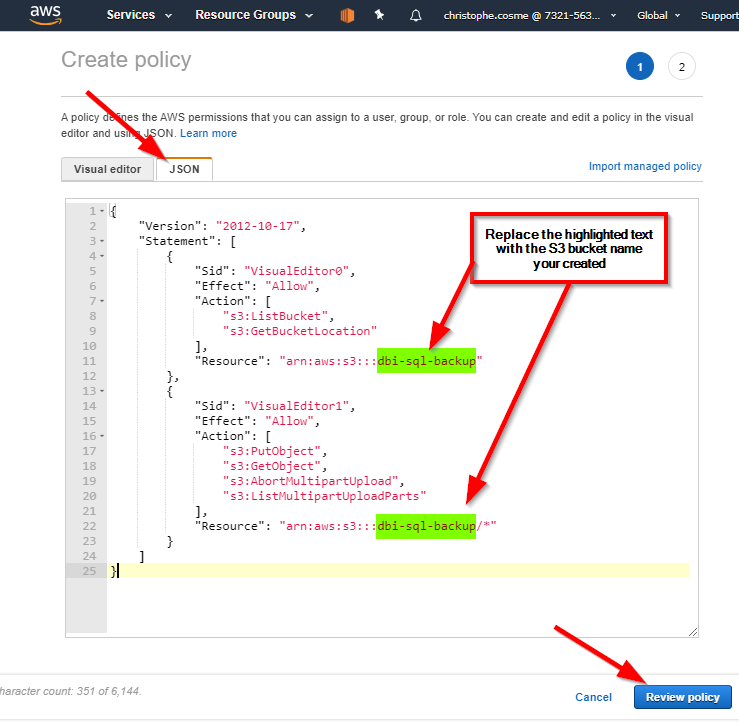Collapse the Statement fold on line 3
Screen dimensions: 739x722
click(102, 241)
